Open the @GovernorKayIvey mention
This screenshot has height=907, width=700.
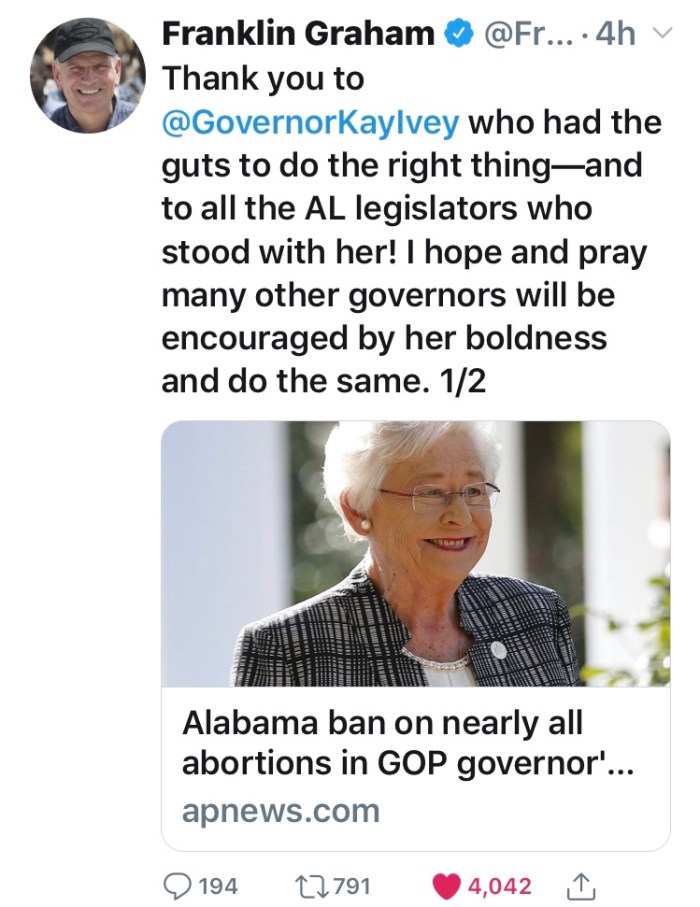click(310, 123)
